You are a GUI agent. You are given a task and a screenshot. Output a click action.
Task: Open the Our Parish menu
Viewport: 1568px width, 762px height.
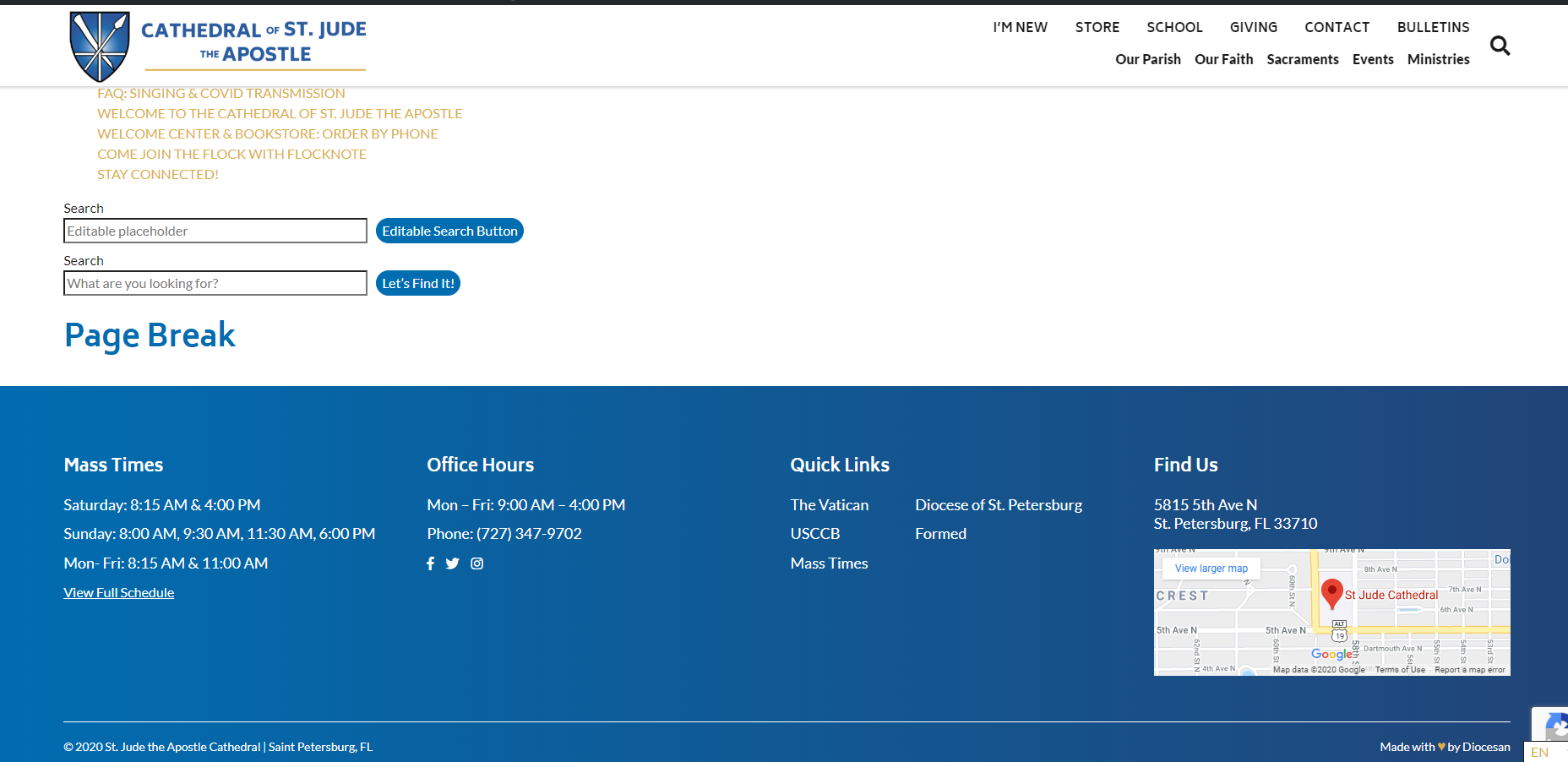click(x=1147, y=59)
